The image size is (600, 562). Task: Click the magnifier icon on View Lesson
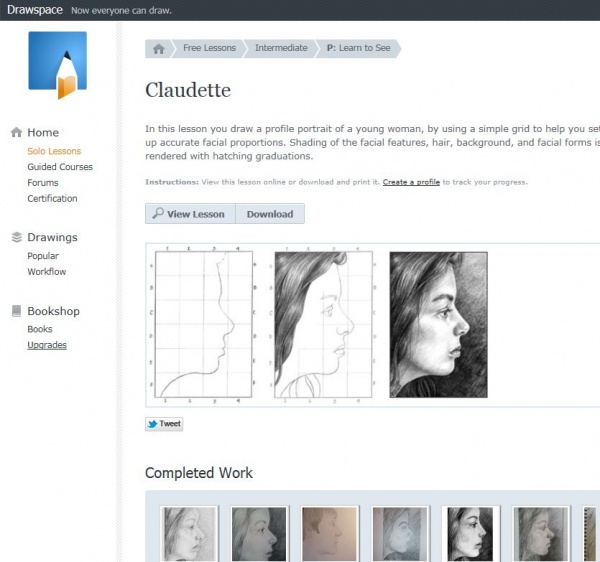coord(158,213)
